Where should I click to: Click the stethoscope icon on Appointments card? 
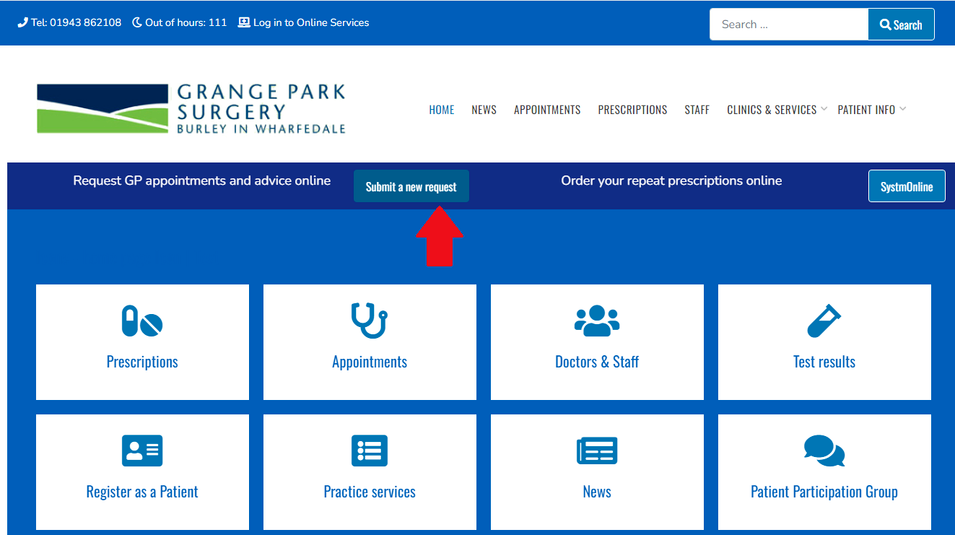tap(369, 321)
